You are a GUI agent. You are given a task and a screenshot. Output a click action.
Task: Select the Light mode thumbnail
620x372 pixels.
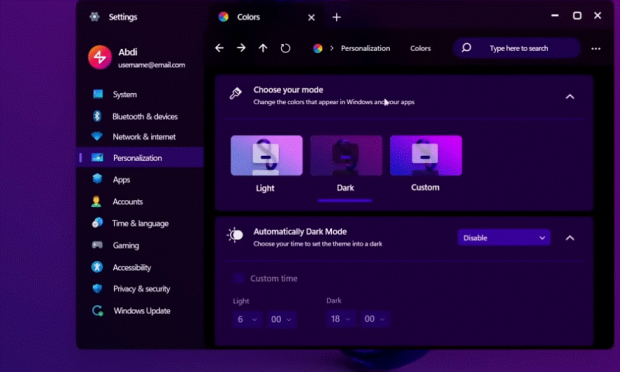267,155
